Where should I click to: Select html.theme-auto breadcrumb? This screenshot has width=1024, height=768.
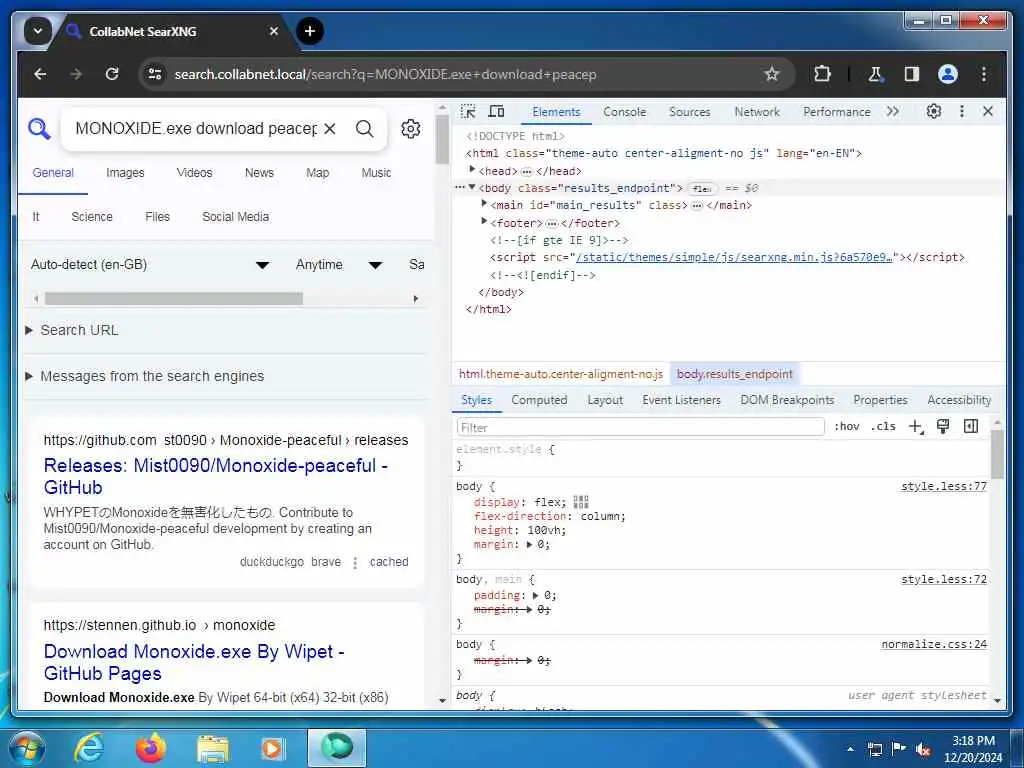[560, 374]
